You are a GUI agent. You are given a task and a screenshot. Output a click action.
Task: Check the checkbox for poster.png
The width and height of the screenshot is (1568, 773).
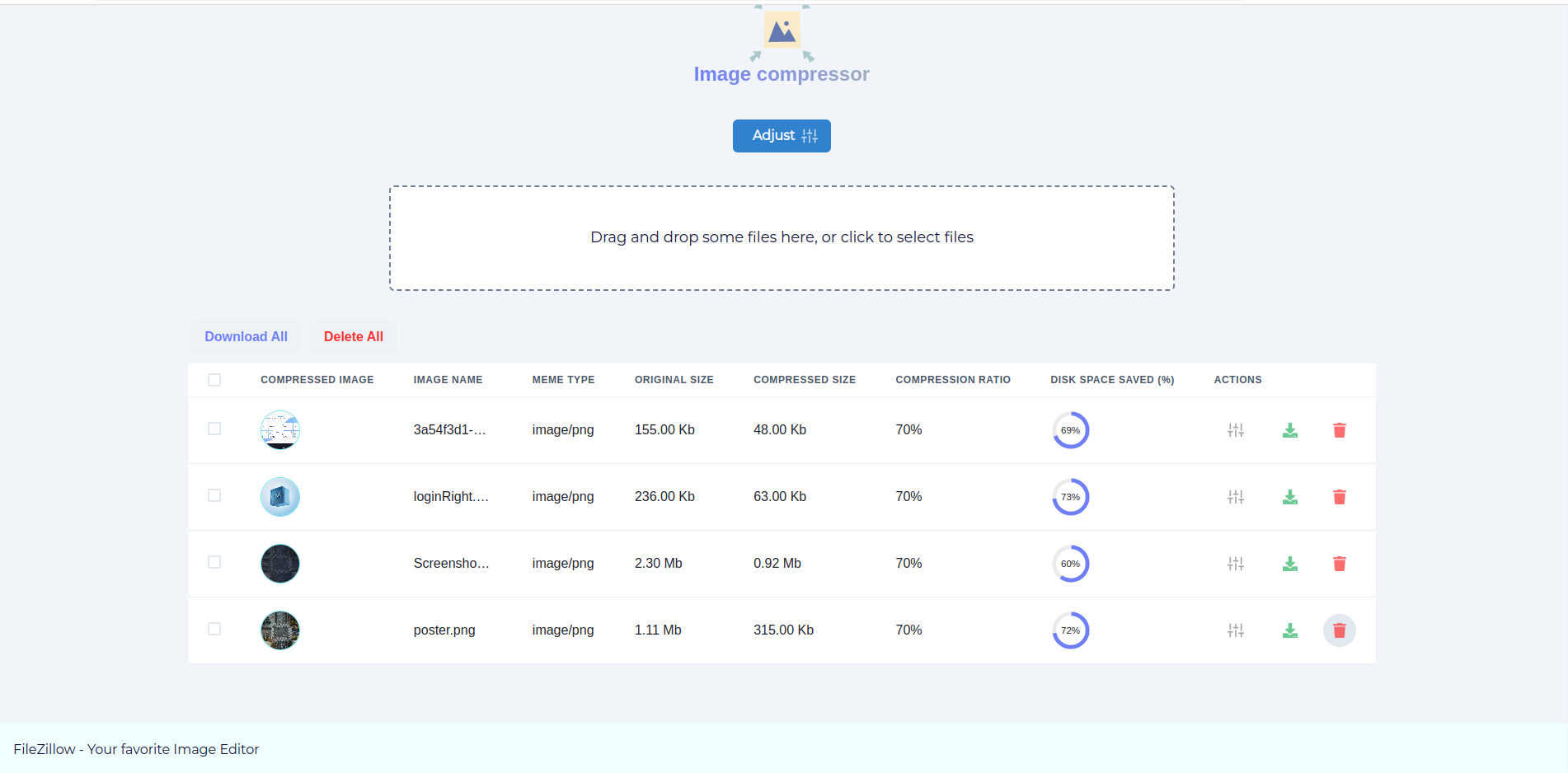pos(214,629)
